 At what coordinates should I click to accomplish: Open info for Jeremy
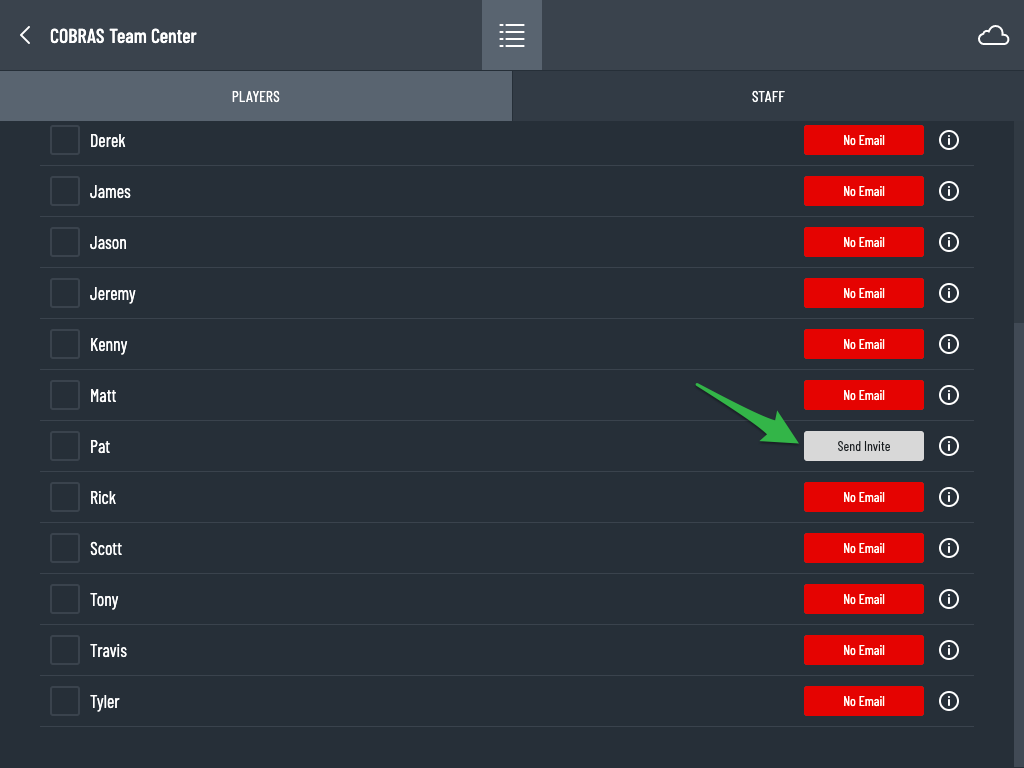[x=949, y=293]
